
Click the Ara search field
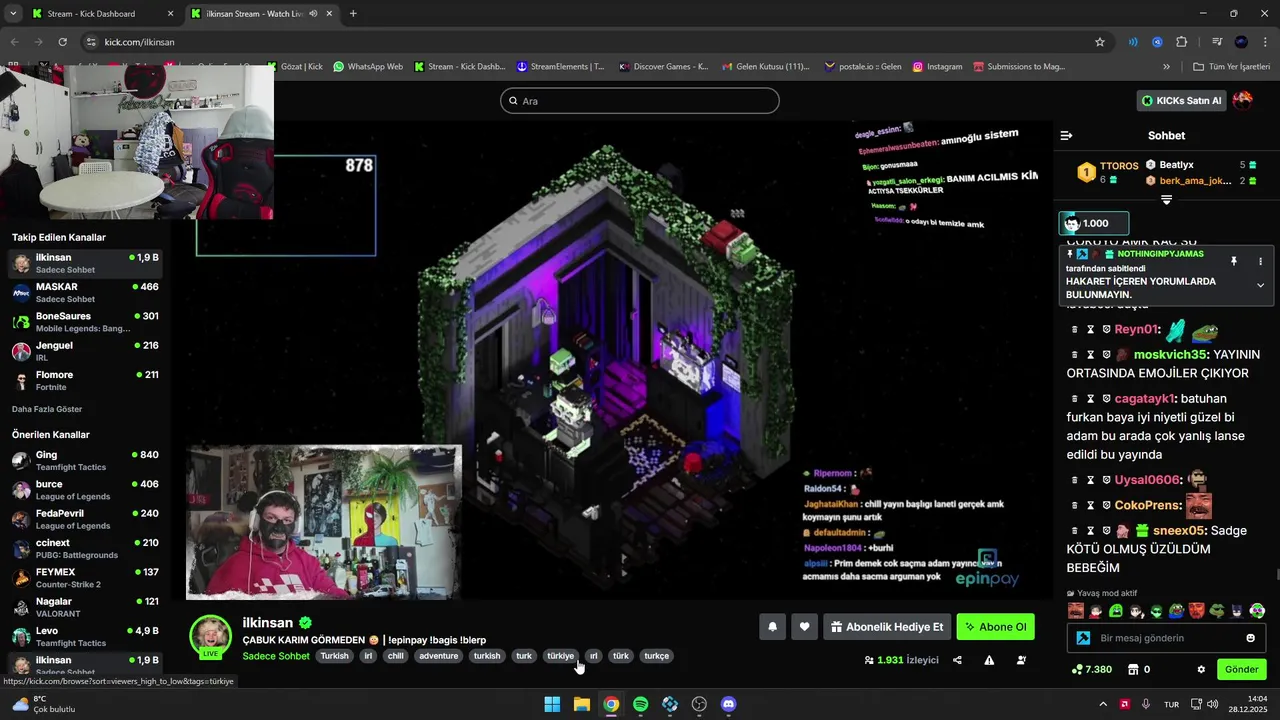pos(640,100)
